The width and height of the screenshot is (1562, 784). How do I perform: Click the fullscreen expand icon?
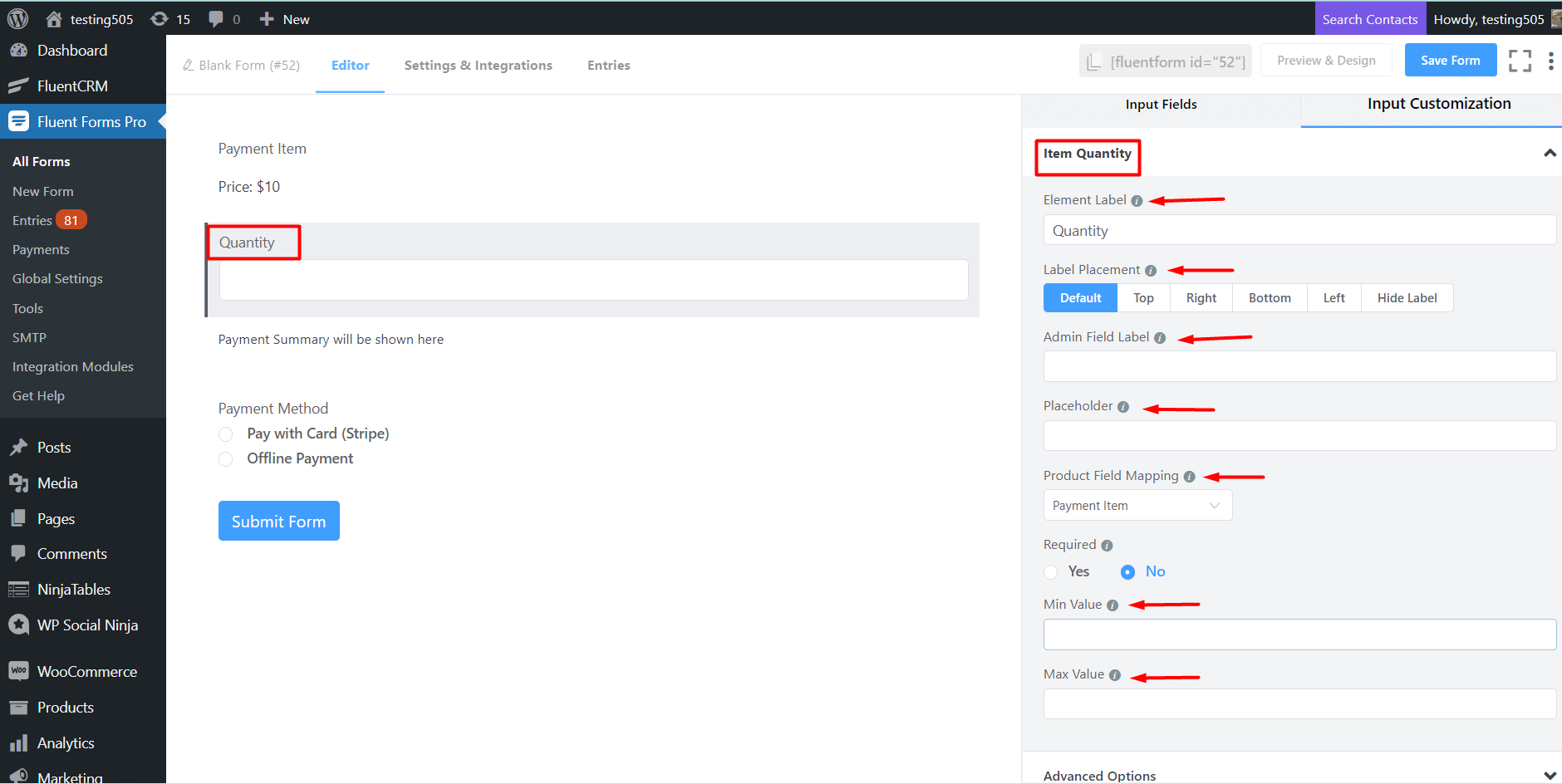(x=1520, y=61)
